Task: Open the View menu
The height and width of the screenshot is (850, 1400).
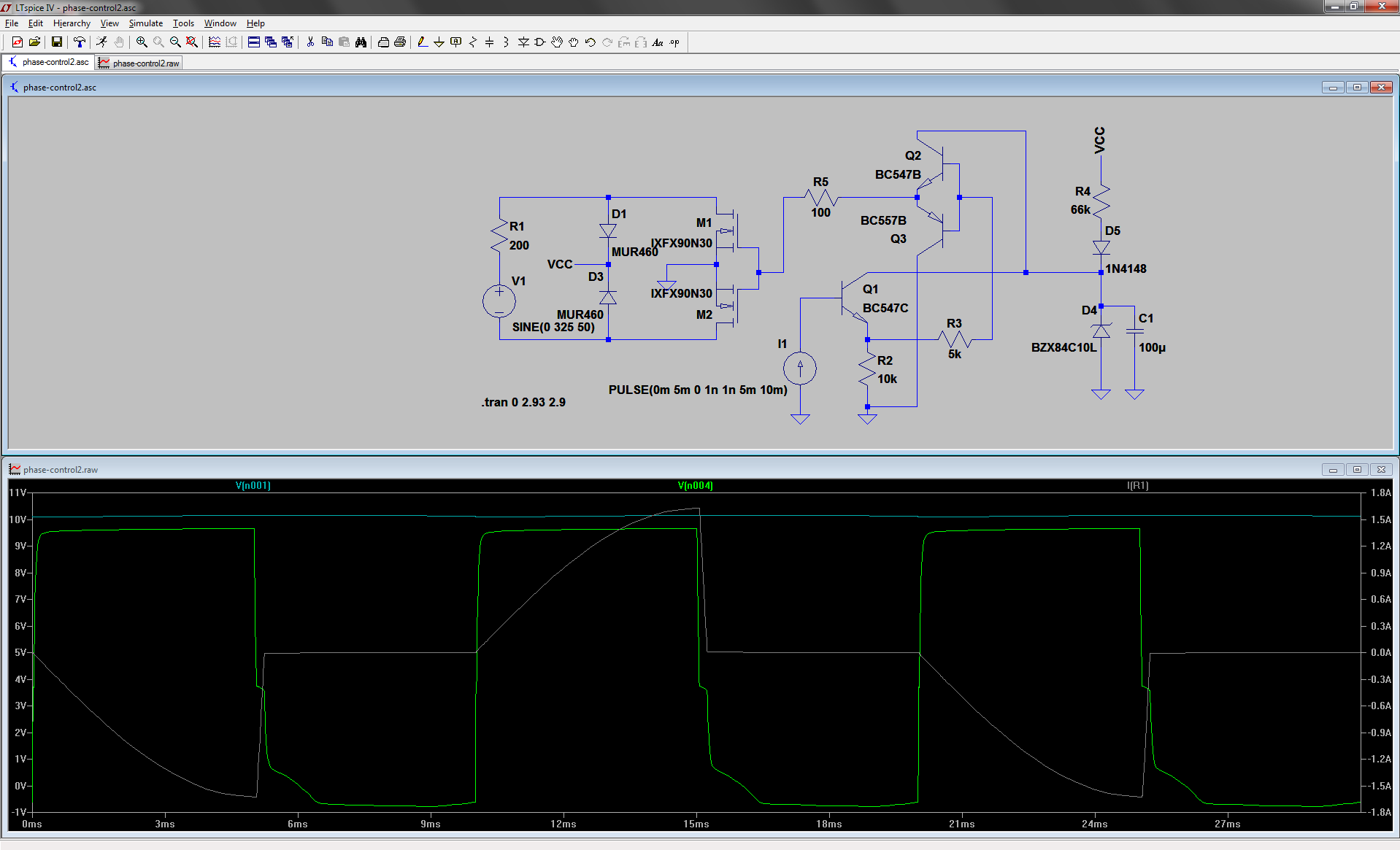Action: [x=109, y=23]
